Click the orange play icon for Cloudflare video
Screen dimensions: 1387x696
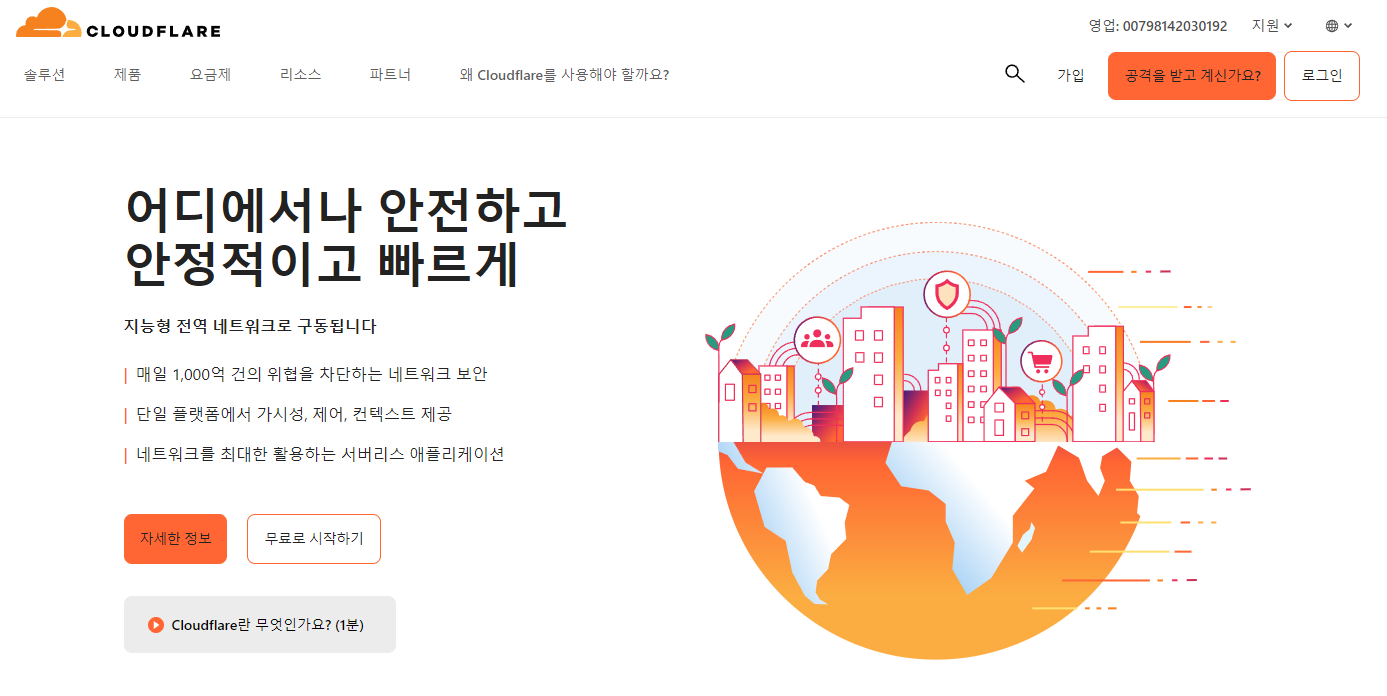(156, 625)
